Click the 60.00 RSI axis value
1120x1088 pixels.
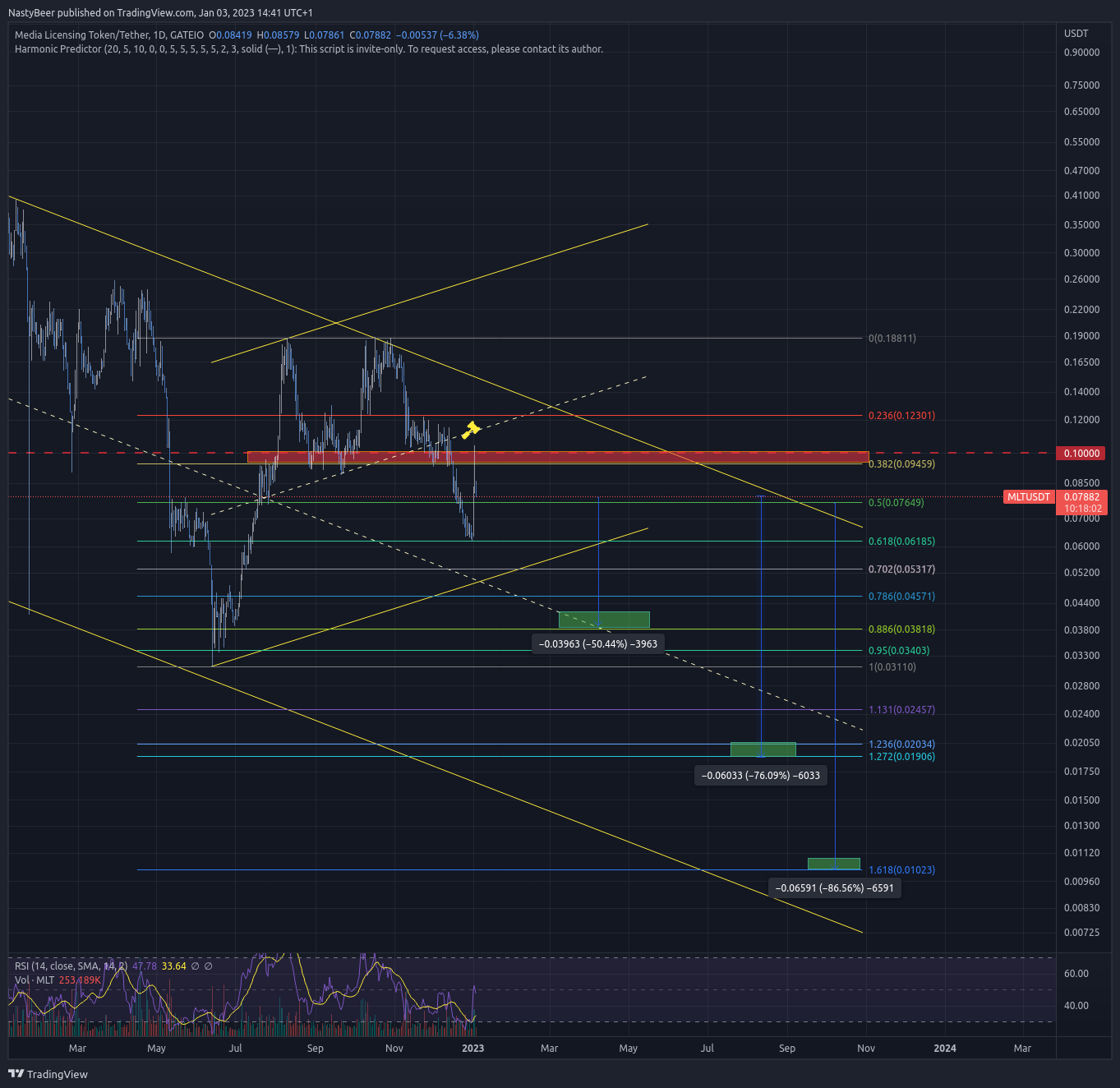pyautogui.click(x=1076, y=974)
